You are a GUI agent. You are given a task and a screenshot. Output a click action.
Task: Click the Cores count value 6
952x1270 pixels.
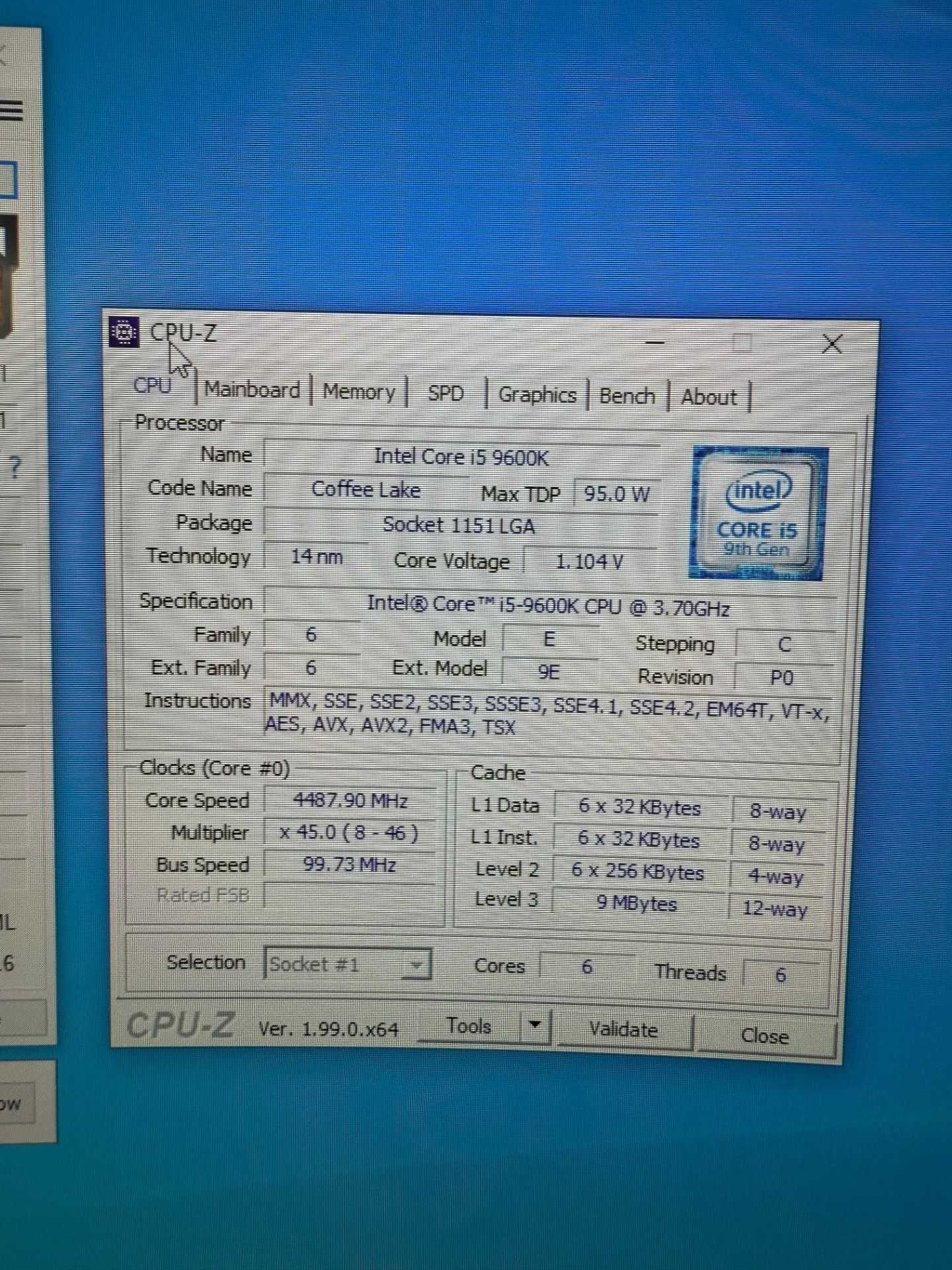pyautogui.click(x=586, y=967)
